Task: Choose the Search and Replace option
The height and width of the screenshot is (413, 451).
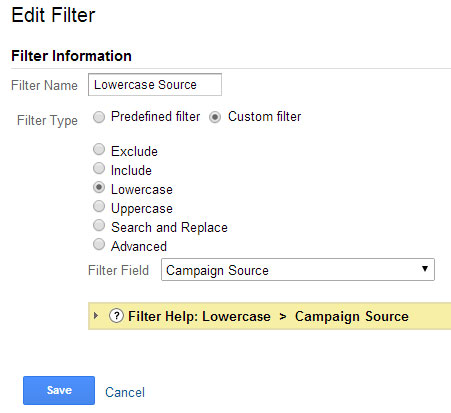Action: (99, 225)
